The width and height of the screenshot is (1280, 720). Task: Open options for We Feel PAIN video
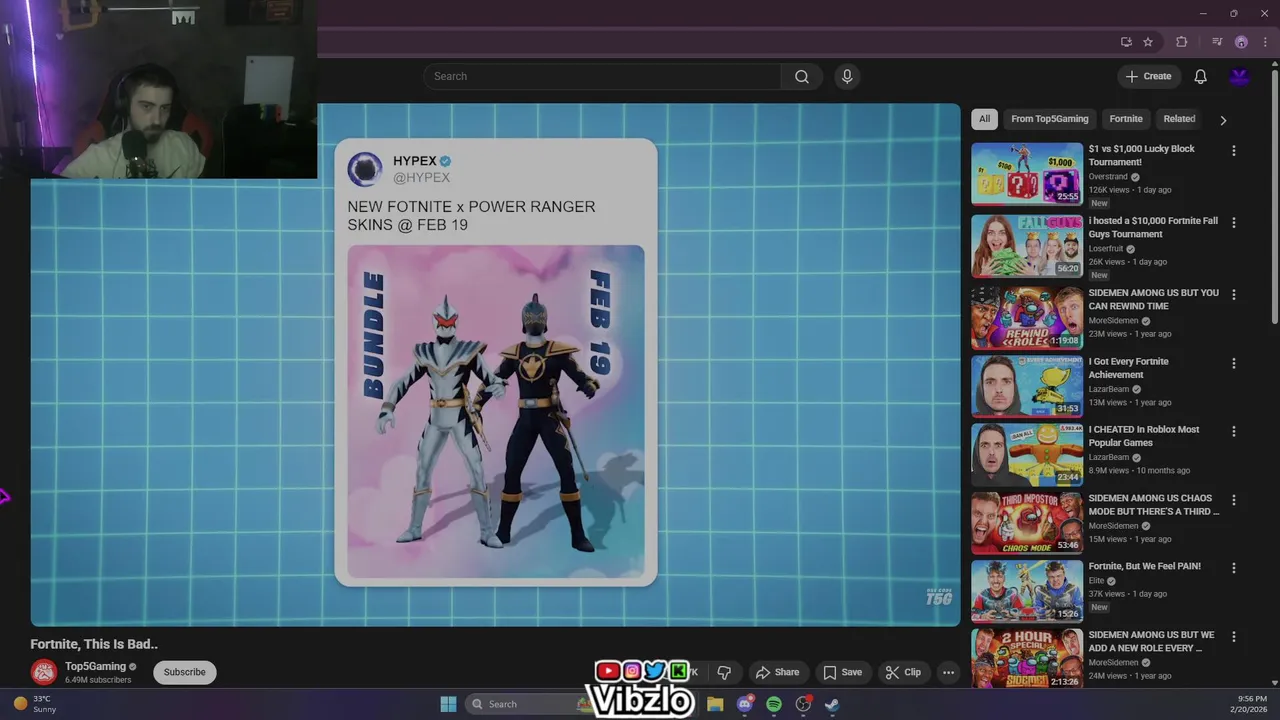1233,567
